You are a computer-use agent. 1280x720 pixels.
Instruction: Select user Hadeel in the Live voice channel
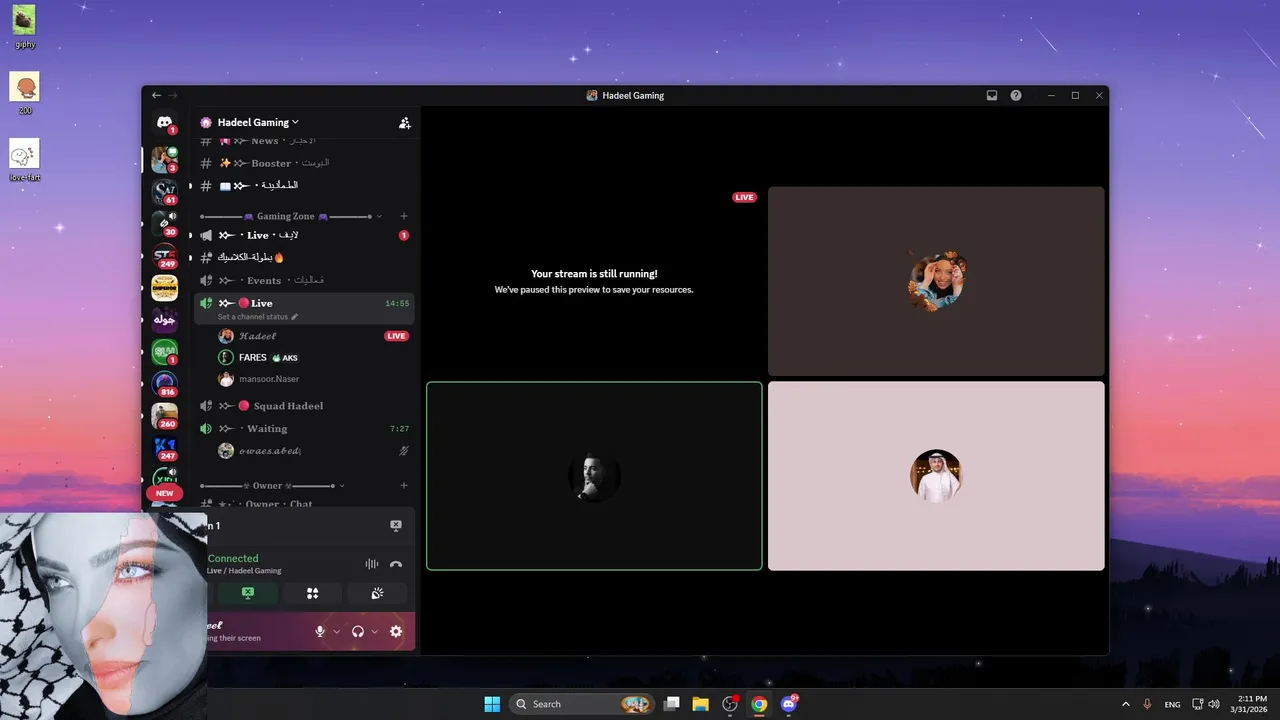313,336
